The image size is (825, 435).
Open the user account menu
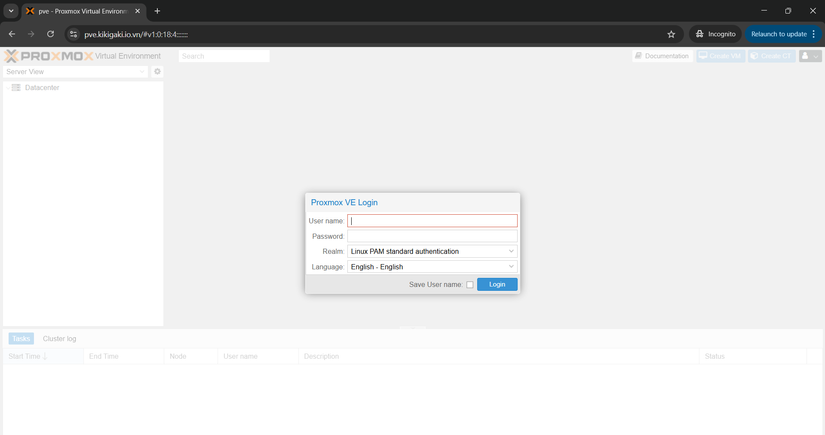point(810,56)
